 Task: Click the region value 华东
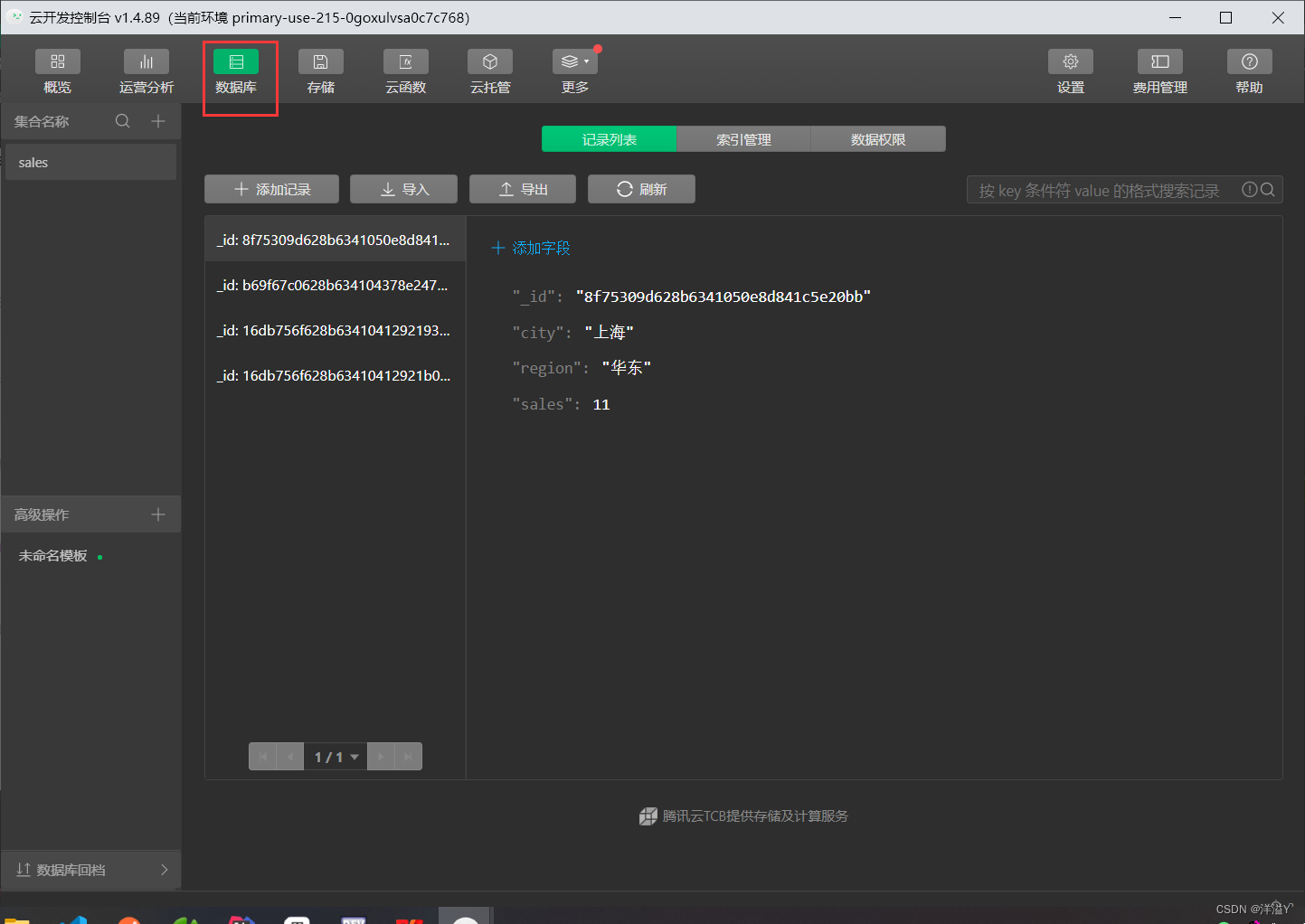627,368
